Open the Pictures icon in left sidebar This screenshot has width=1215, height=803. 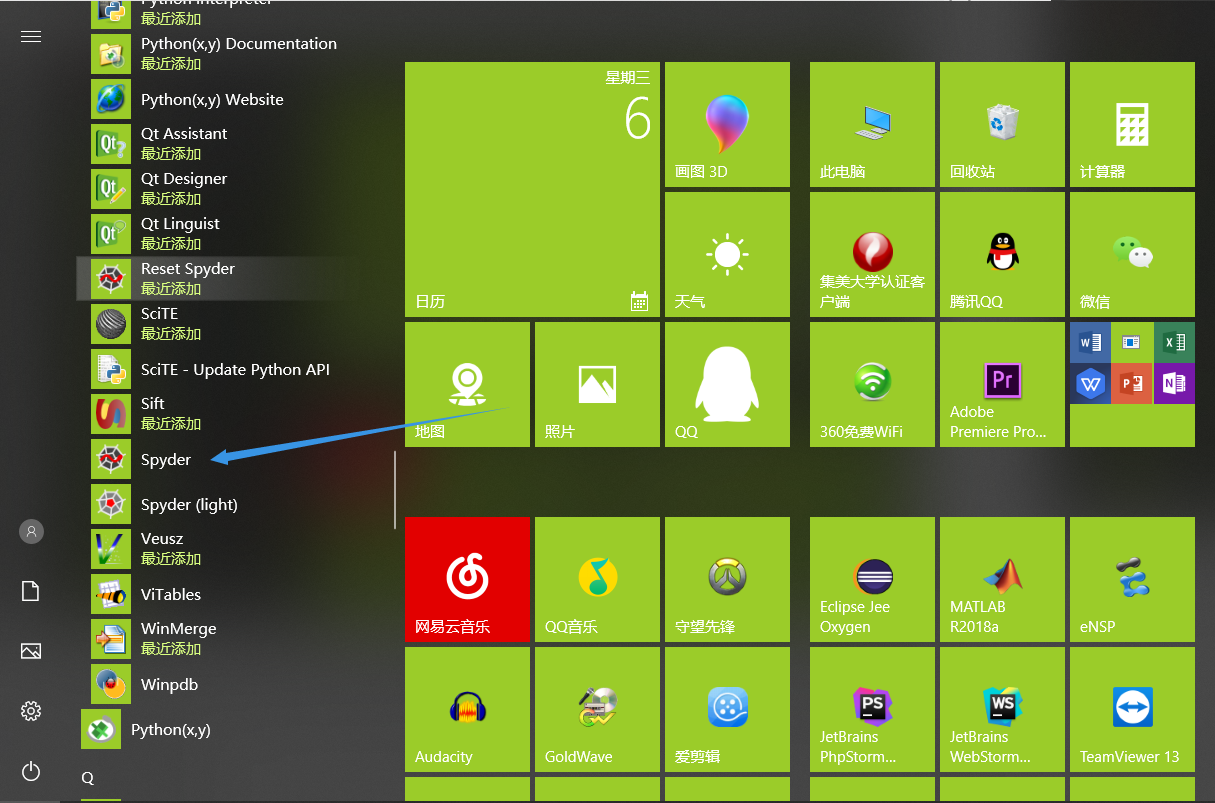[31, 652]
